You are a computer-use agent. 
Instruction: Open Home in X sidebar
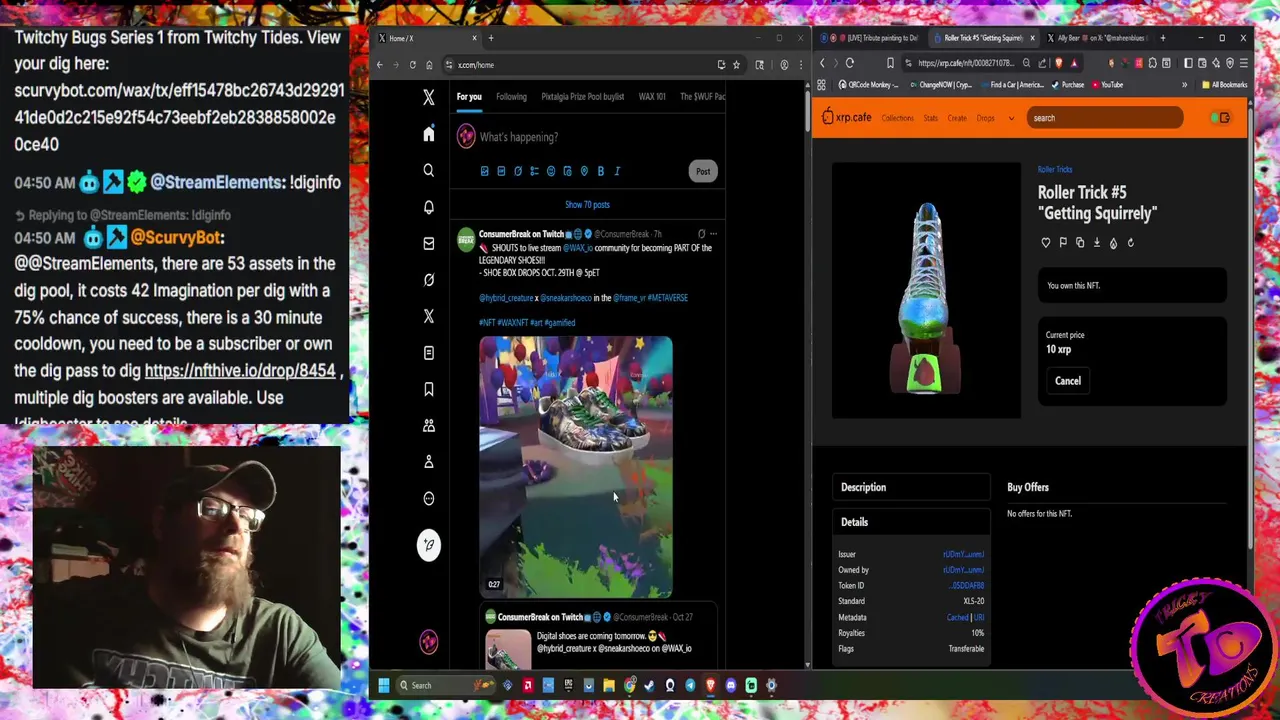pyautogui.click(x=428, y=134)
